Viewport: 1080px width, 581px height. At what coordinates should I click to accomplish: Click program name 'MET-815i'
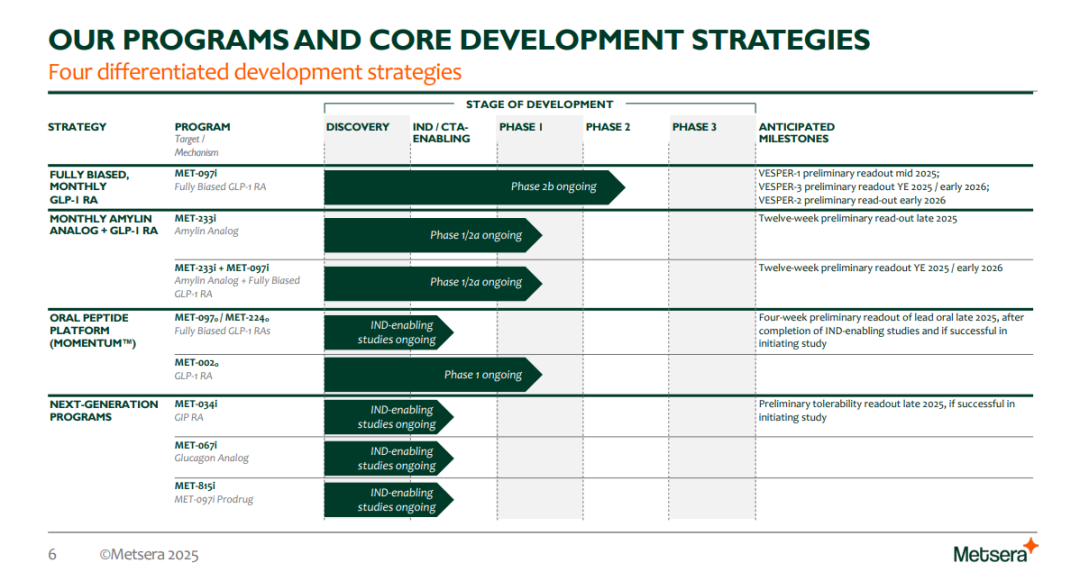[195, 486]
